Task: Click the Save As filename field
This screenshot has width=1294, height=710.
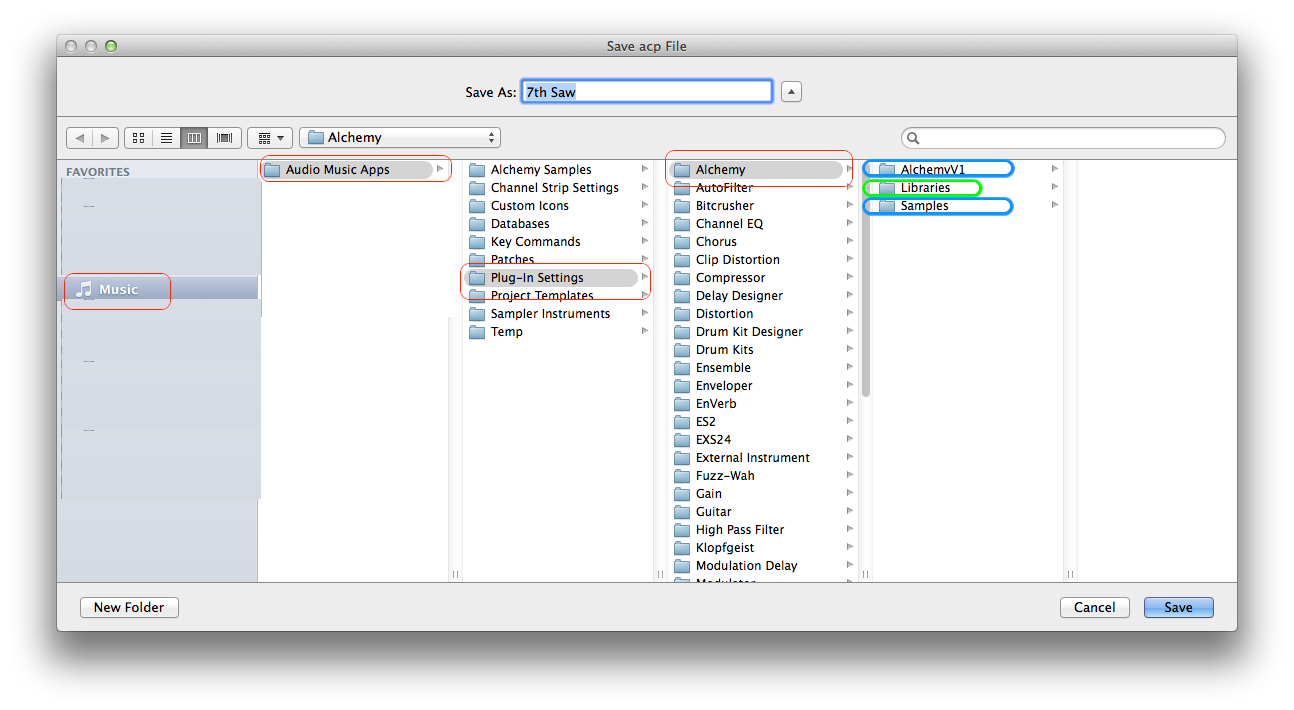Action: [x=647, y=92]
